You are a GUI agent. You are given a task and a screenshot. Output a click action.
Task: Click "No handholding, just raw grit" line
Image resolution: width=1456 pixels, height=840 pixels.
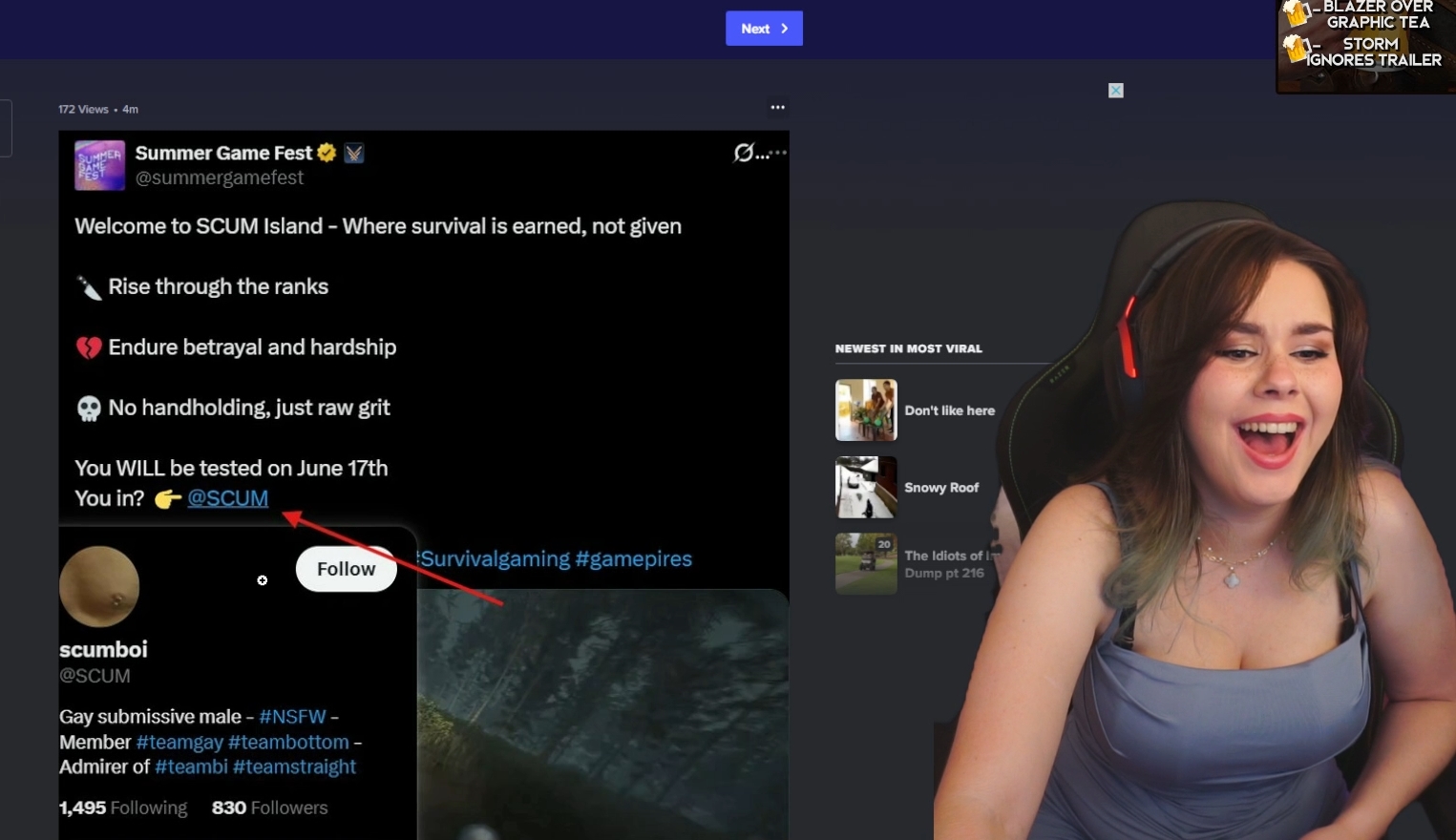click(249, 409)
